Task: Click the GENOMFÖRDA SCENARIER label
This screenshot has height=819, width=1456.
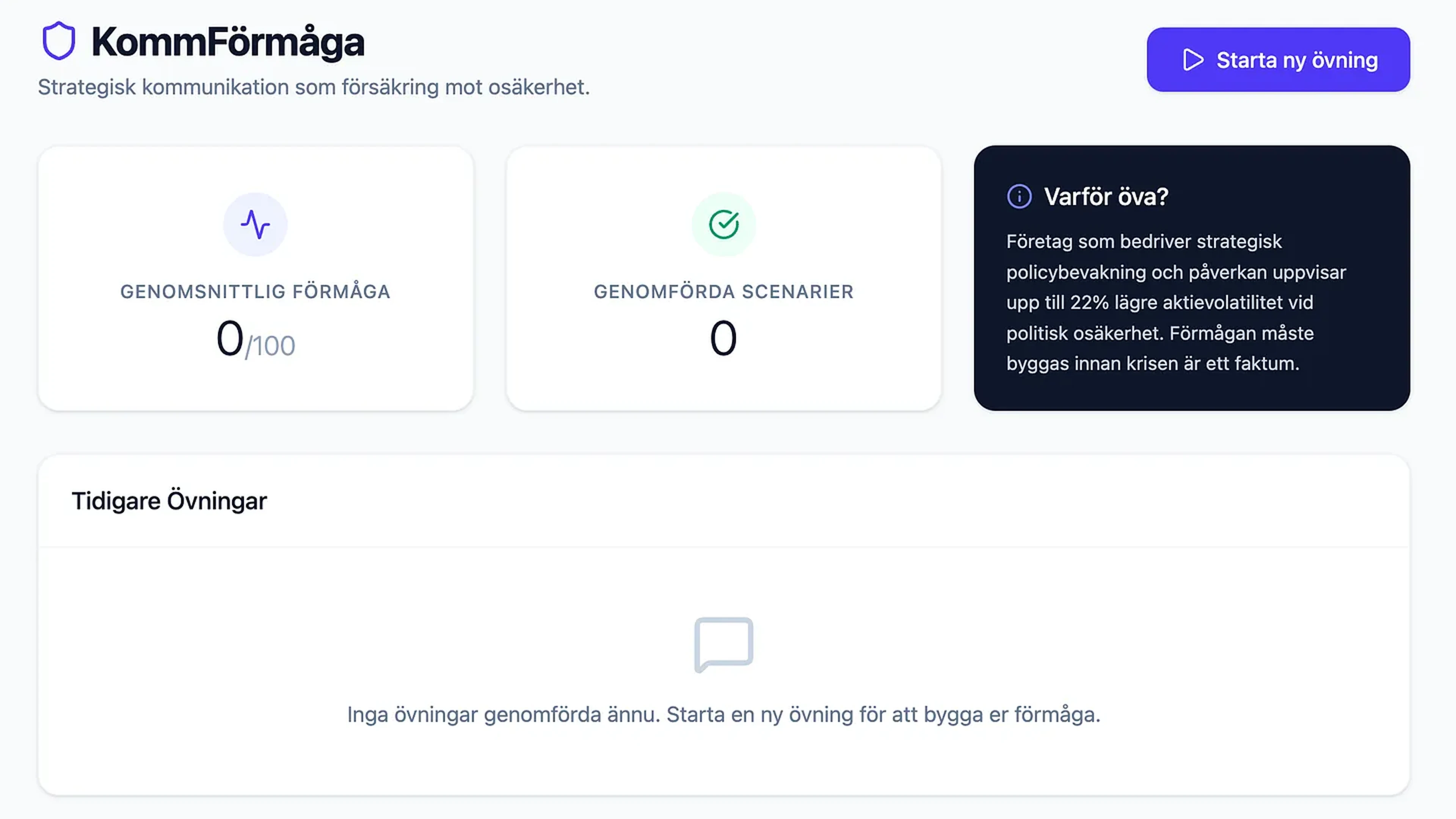Action: (x=723, y=292)
